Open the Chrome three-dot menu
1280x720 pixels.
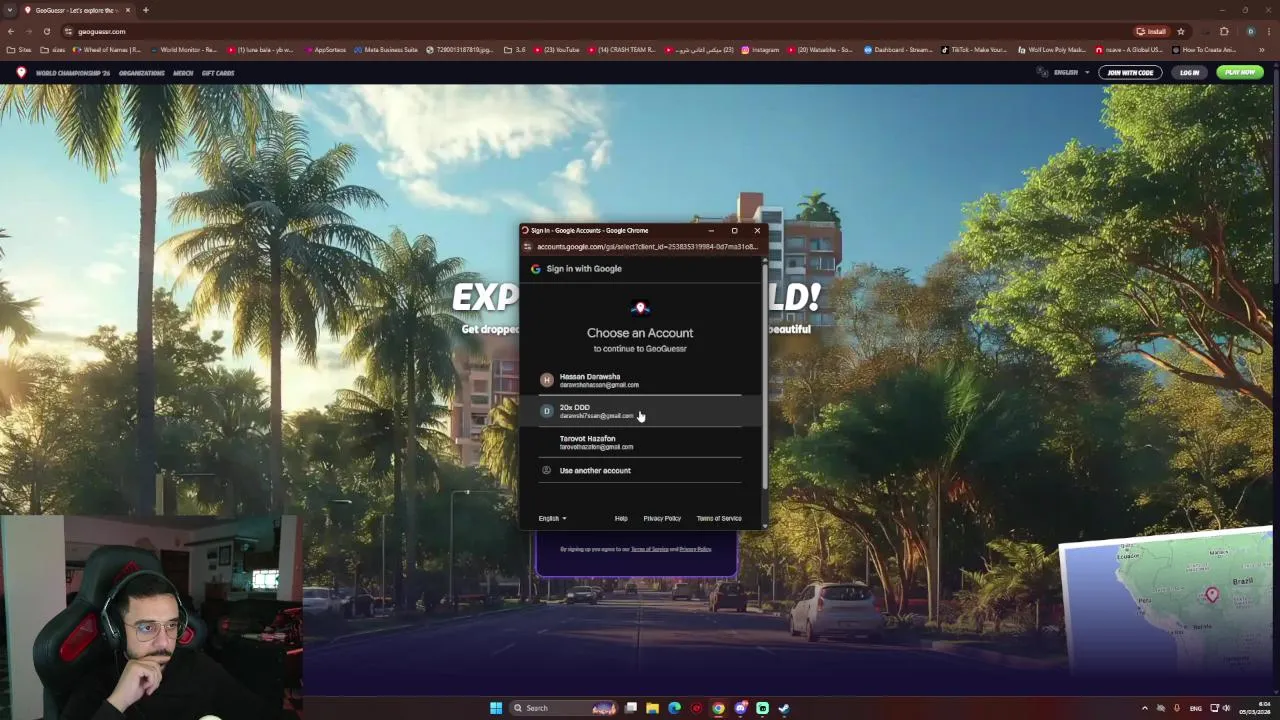(x=1268, y=31)
